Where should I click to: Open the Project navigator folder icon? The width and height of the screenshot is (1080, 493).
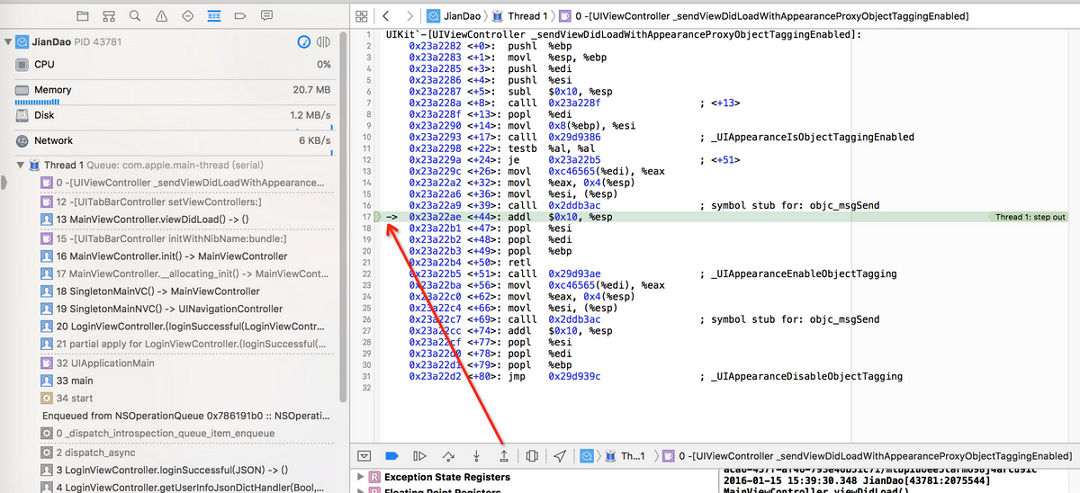point(83,15)
